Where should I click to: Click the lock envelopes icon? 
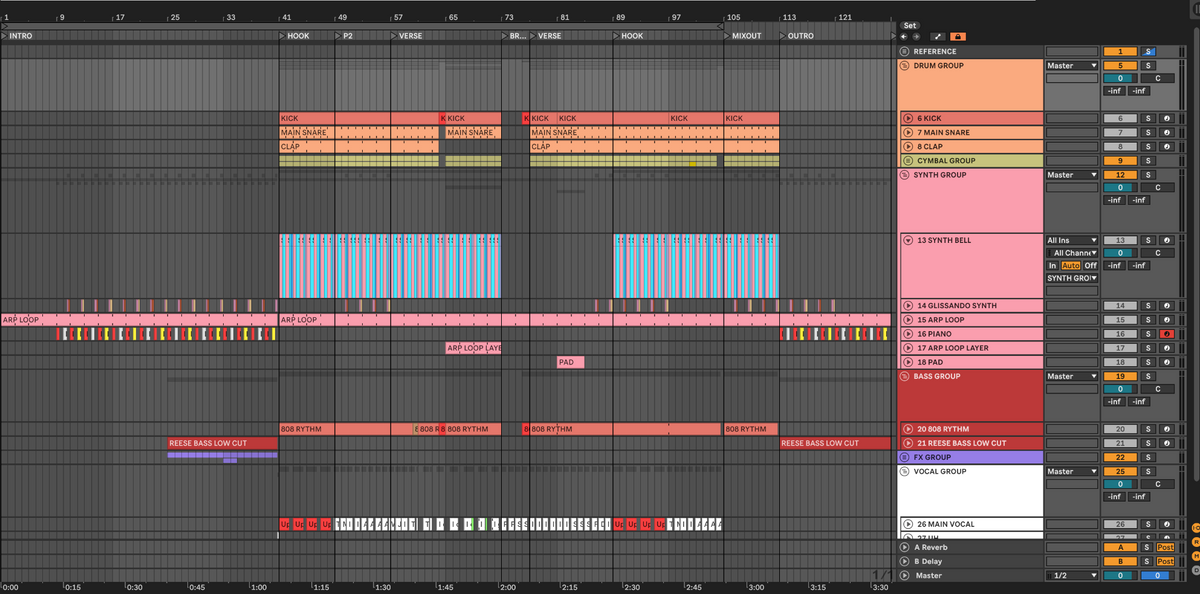(958, 37)
